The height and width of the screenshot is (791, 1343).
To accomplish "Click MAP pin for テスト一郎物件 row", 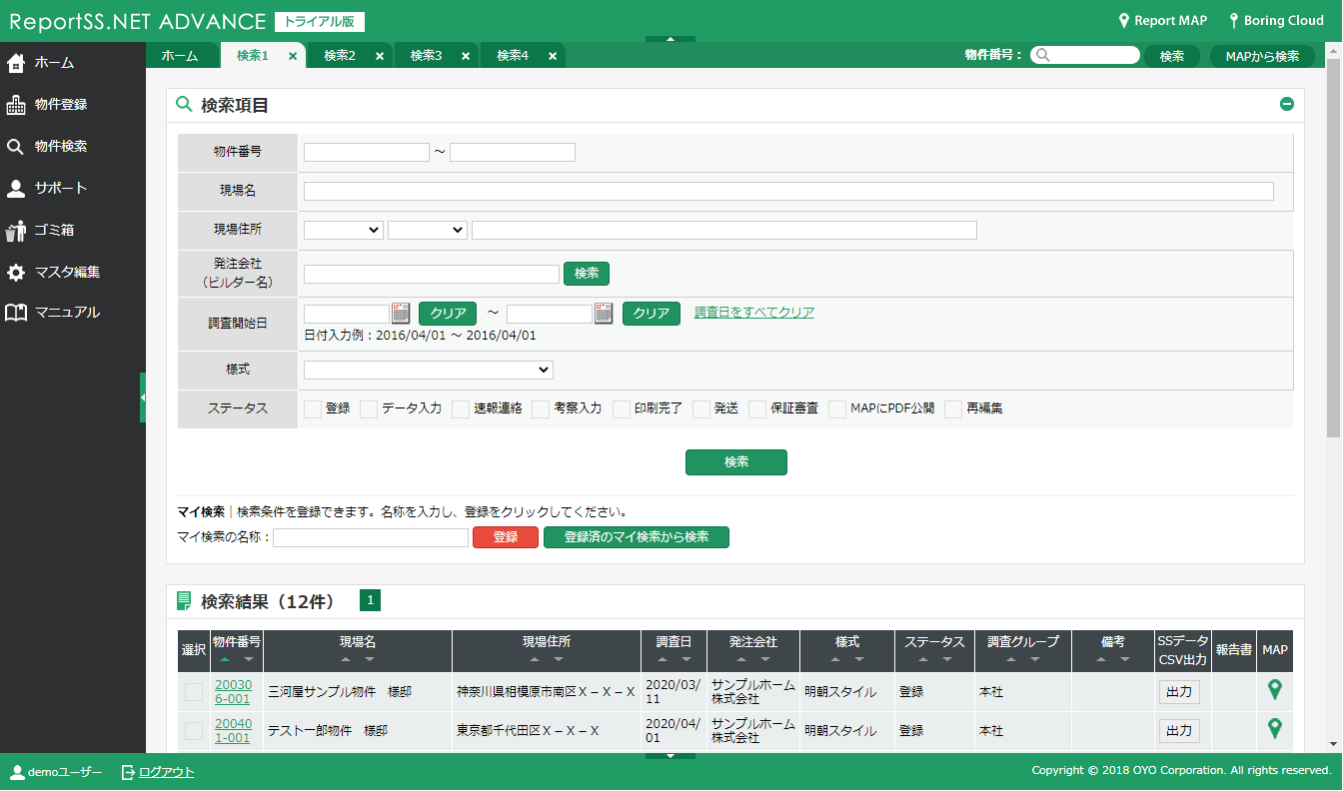I will 1274,728.
